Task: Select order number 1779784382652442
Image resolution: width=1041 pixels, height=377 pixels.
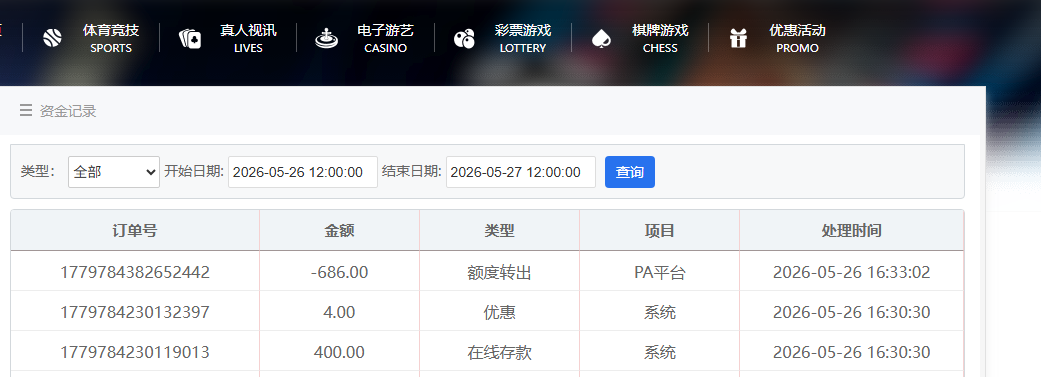Action: pyautogui.click(x=135, y=272)
